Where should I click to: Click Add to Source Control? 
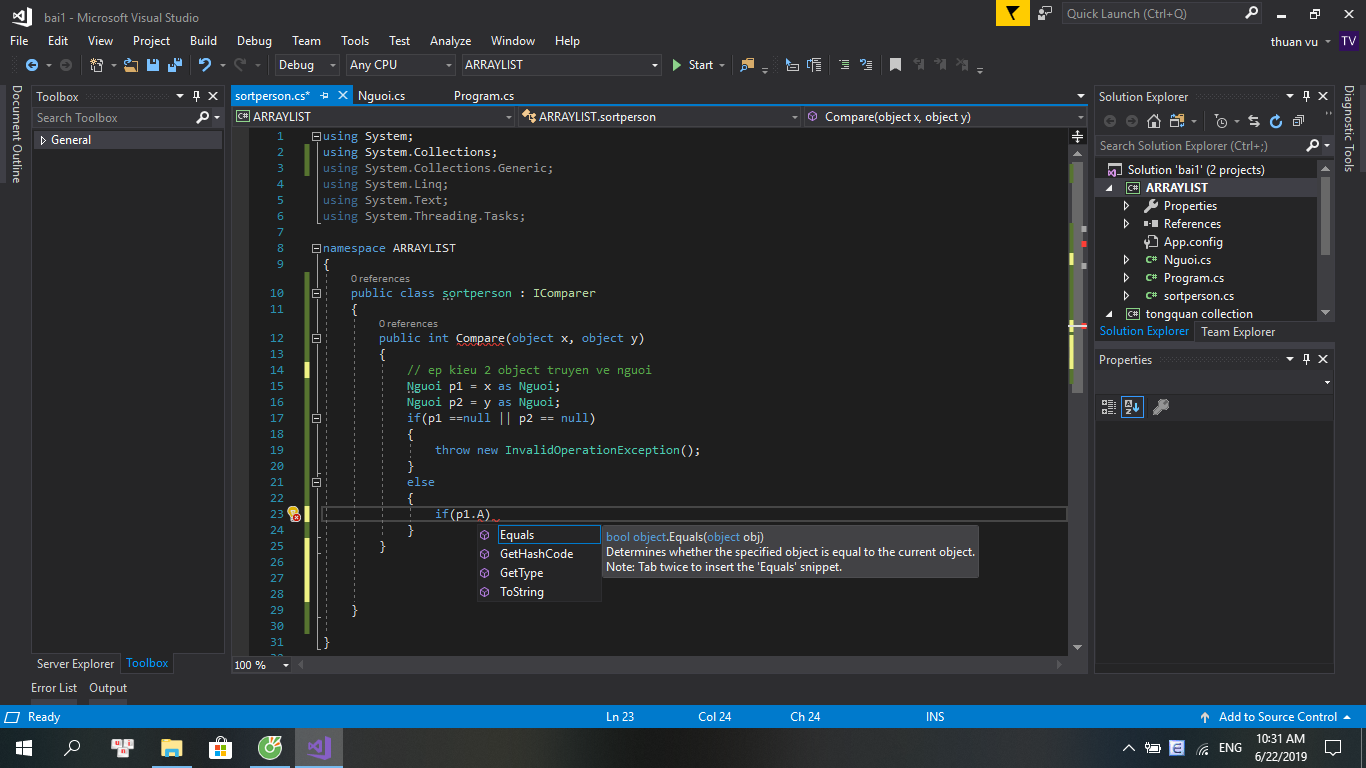coord(1277,717)
